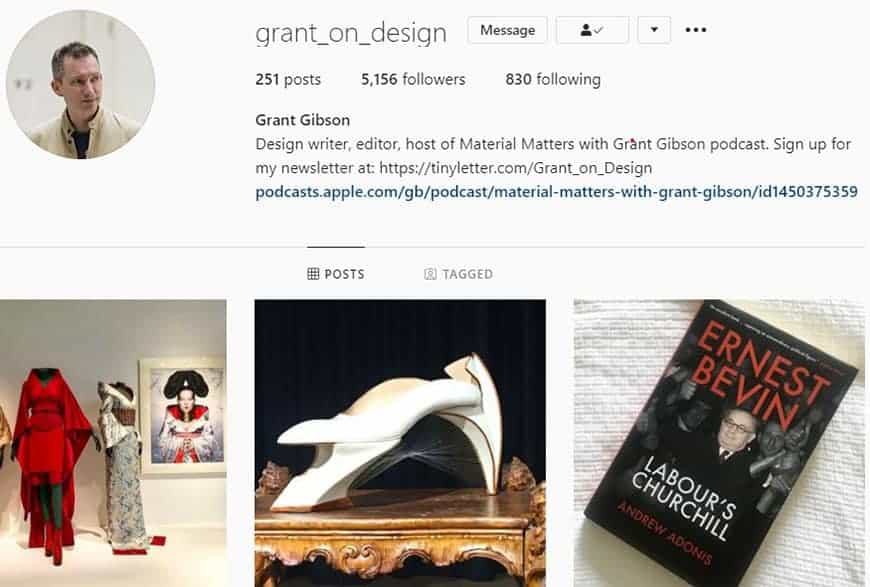
Task: Switch to the TAGGED tab
Action: pyautogui.click(x=458, y=274)
